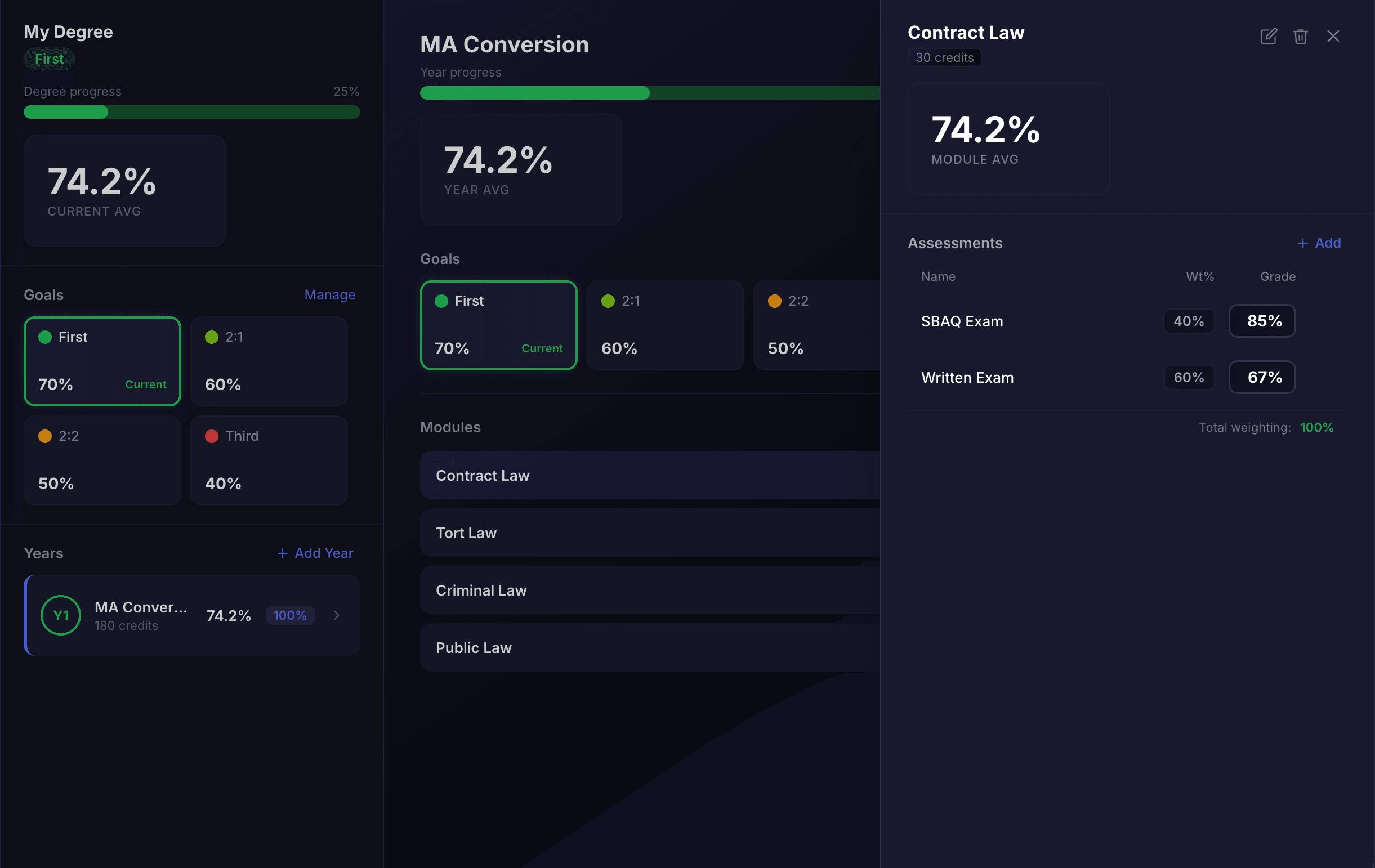Open the Tort Law module
This screenshot has width=1375, height=868.
pyautogui.click(x=650, y=533)
